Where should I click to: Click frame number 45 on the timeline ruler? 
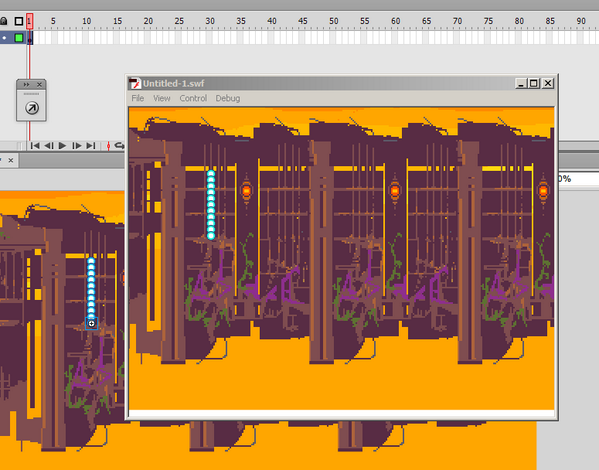[303, 21]
